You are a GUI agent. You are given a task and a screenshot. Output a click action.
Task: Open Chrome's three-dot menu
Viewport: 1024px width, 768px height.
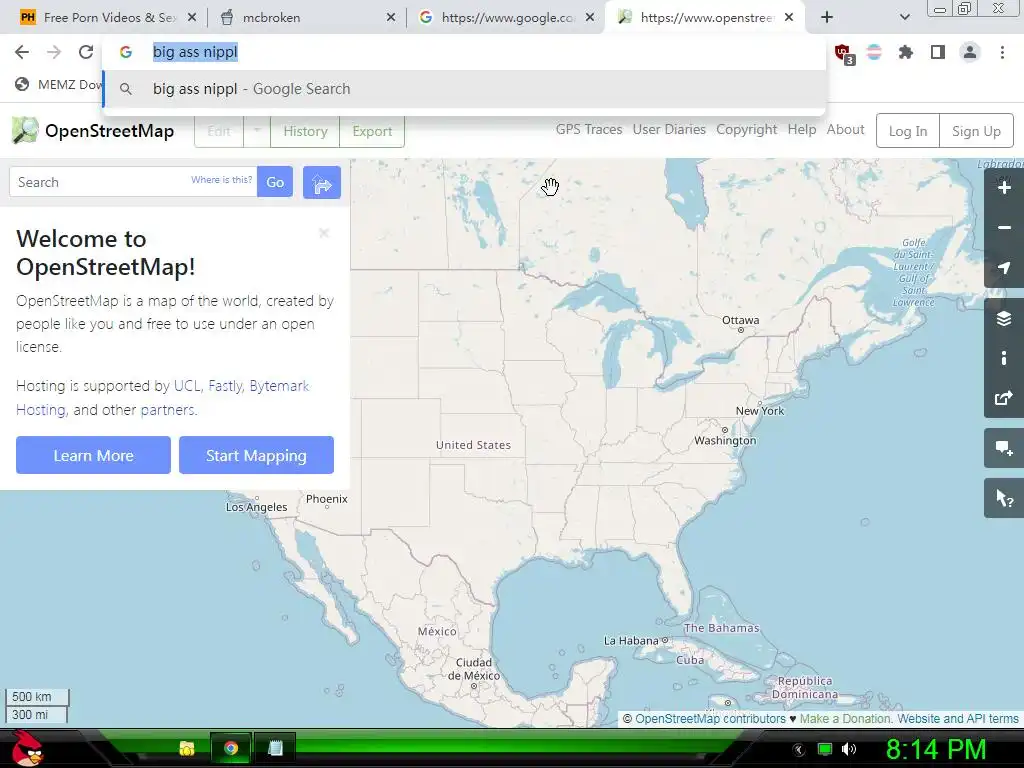pos(1002,52)
